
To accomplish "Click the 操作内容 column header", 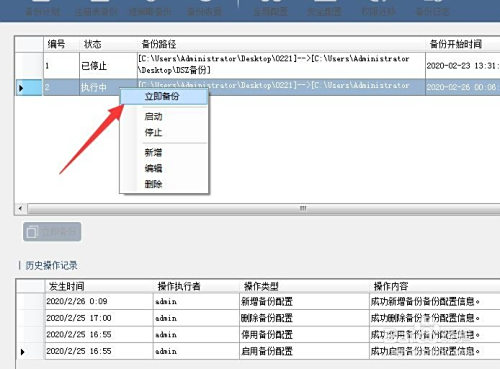I will (x=435, y=286).
